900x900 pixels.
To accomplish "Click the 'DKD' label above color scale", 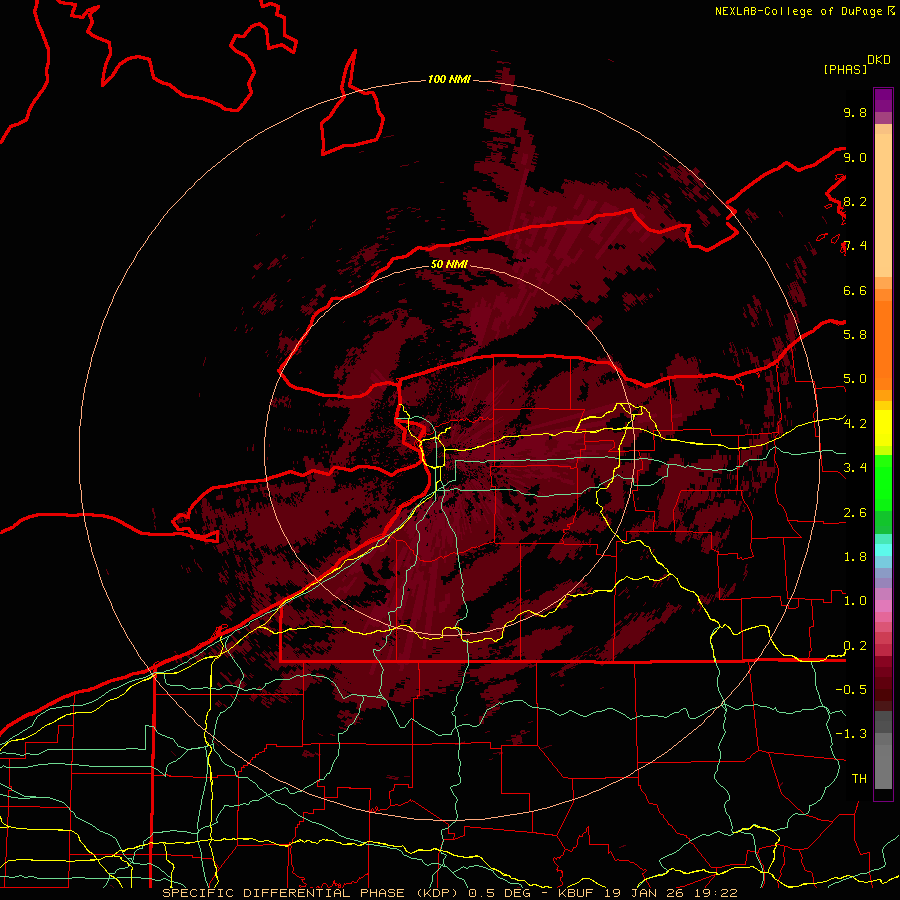I will (x=879, y=60).
